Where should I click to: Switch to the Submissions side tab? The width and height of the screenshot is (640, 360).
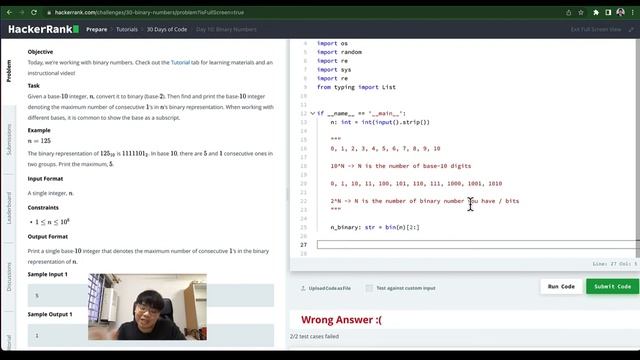(x=9, y=139)
